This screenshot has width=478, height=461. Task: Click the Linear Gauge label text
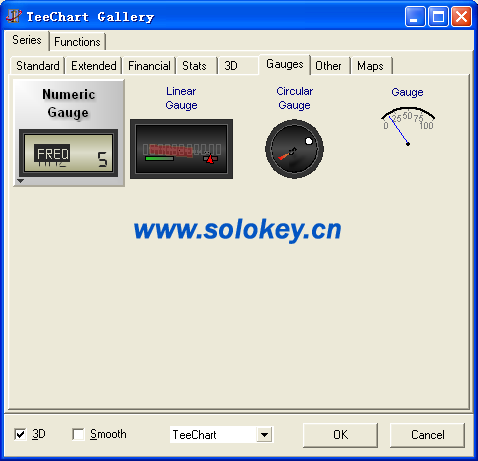point(181,98)
